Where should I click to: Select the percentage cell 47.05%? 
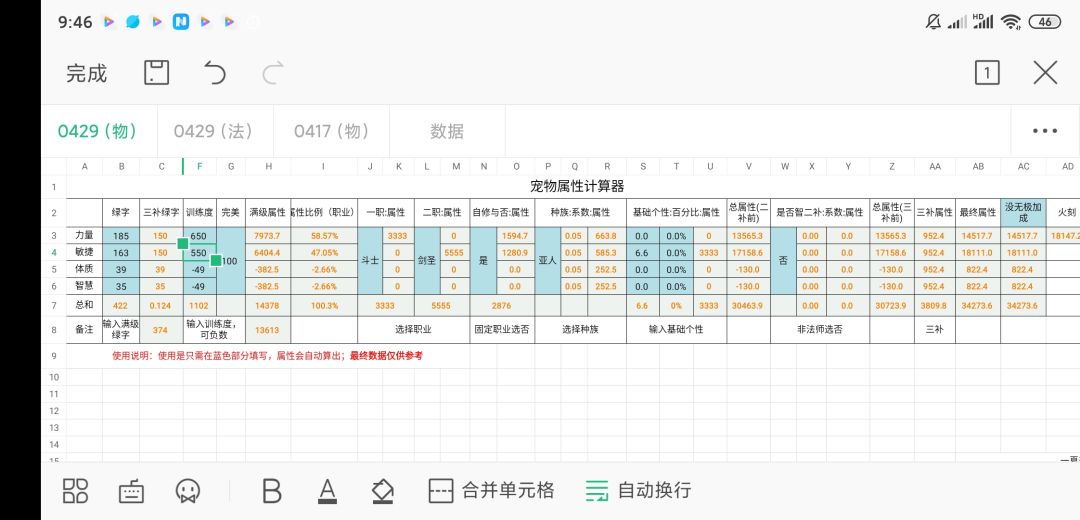tap(324, 253)
